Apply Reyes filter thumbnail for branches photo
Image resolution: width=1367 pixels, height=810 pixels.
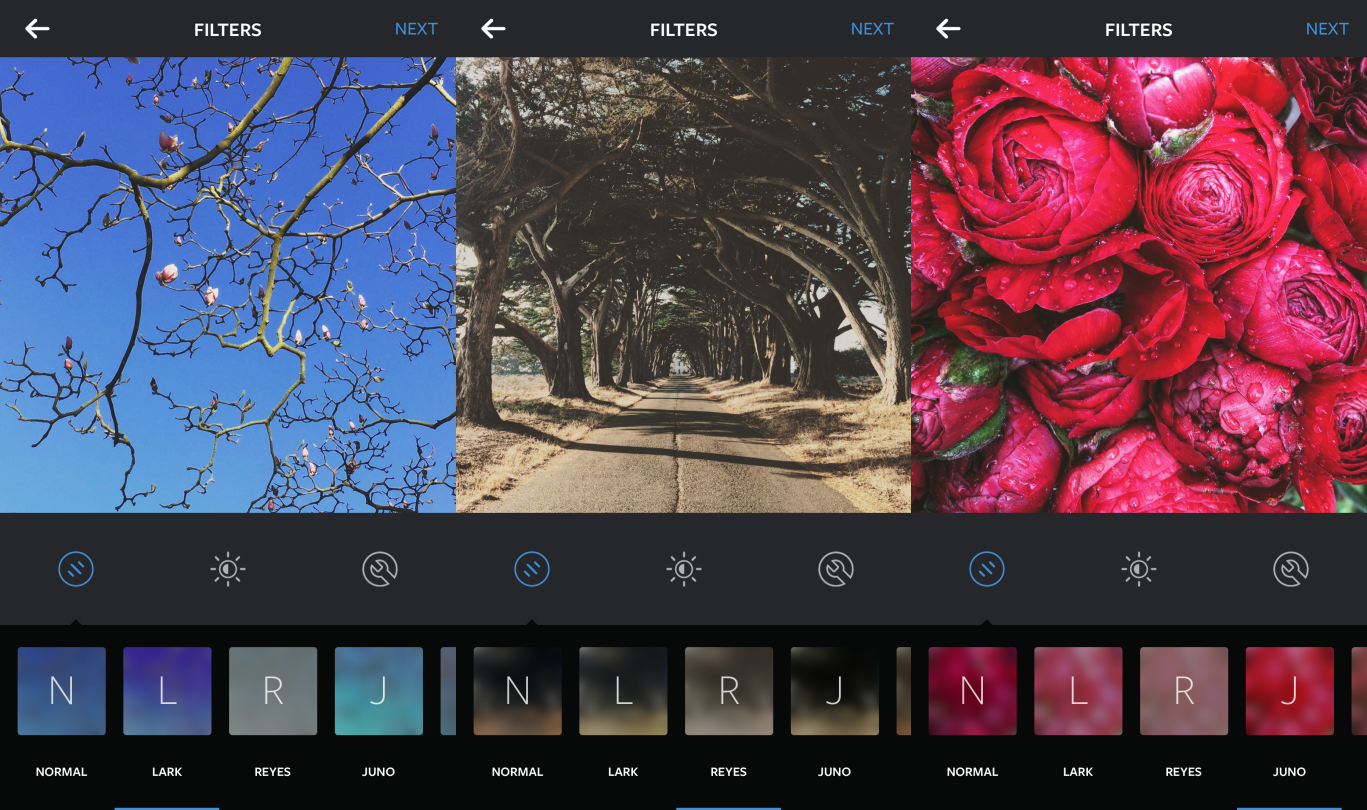(273, 691)
